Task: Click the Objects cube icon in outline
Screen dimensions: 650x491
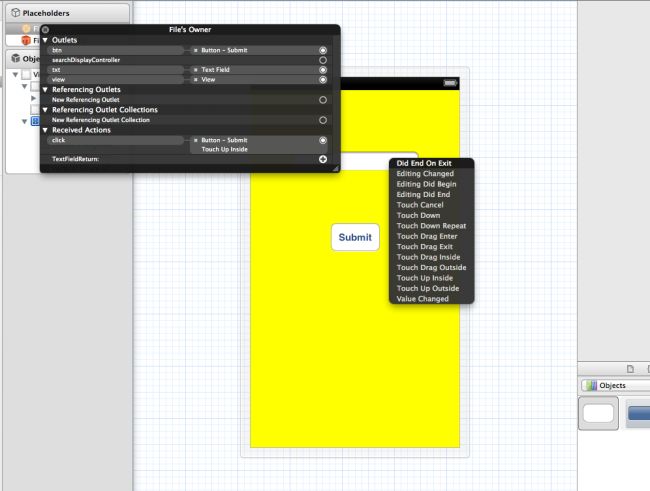Action: pyautogui.click(x=15, y=58)
